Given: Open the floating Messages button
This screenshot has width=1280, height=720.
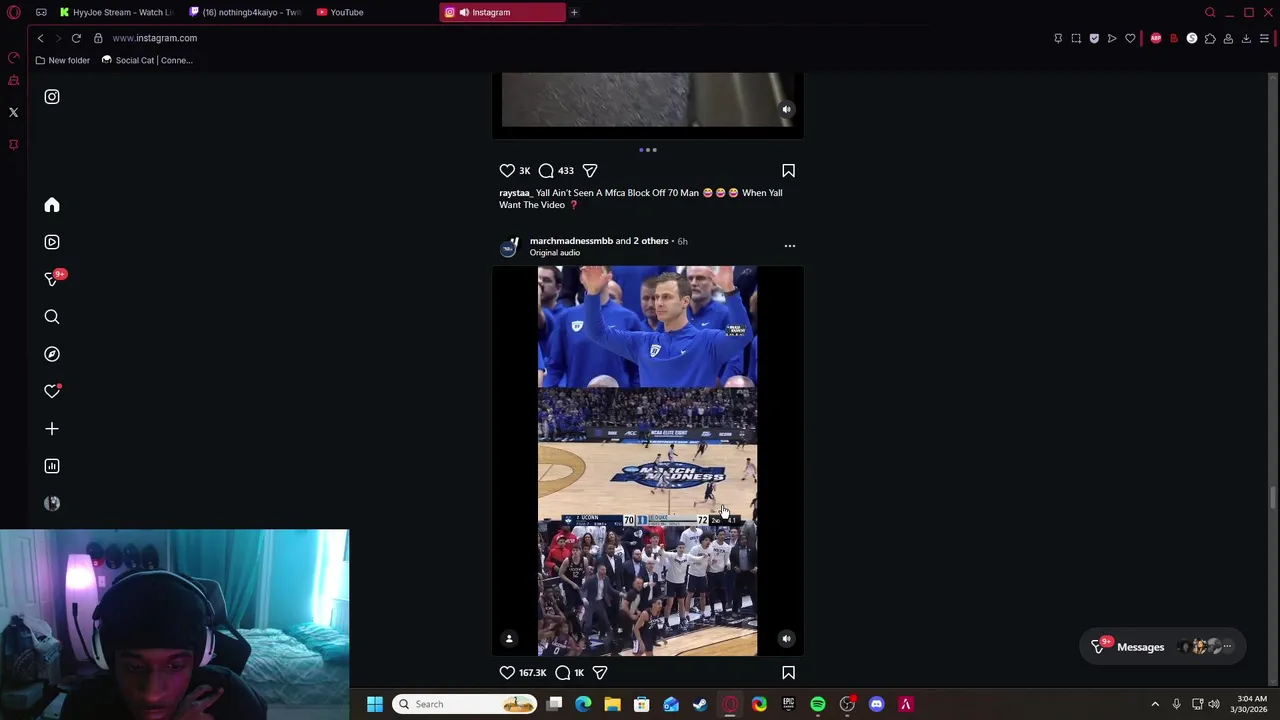Looking at the screenshot, I should coord(1162,647).
